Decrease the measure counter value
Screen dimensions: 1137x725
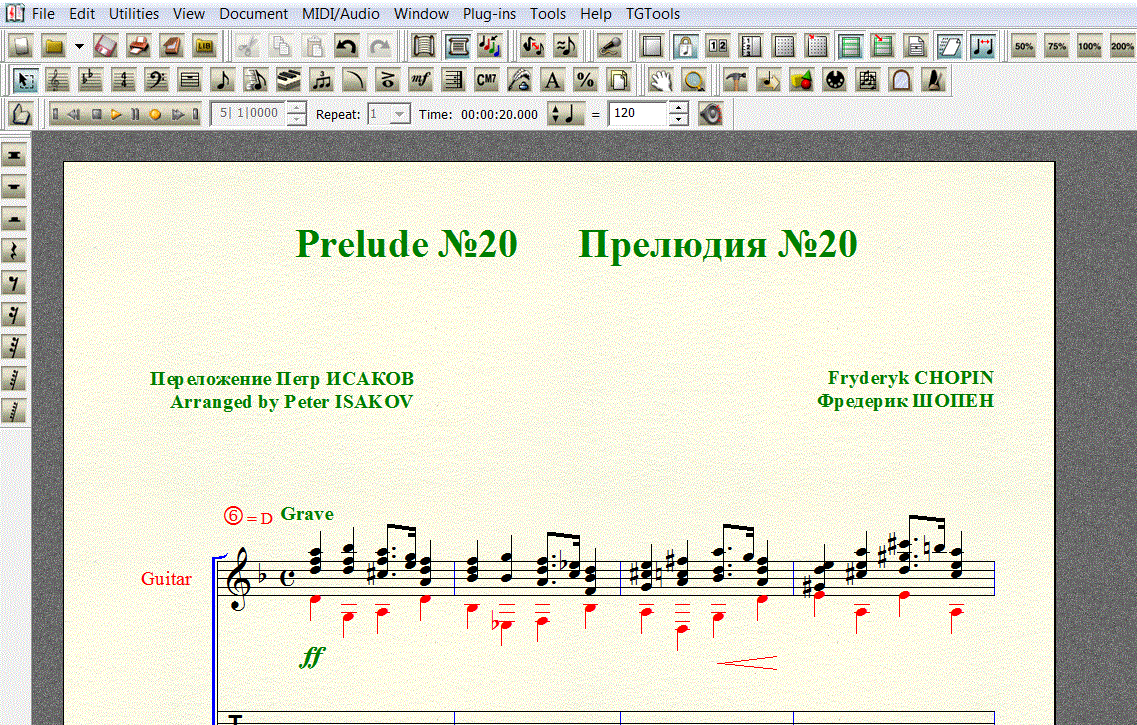296,120
